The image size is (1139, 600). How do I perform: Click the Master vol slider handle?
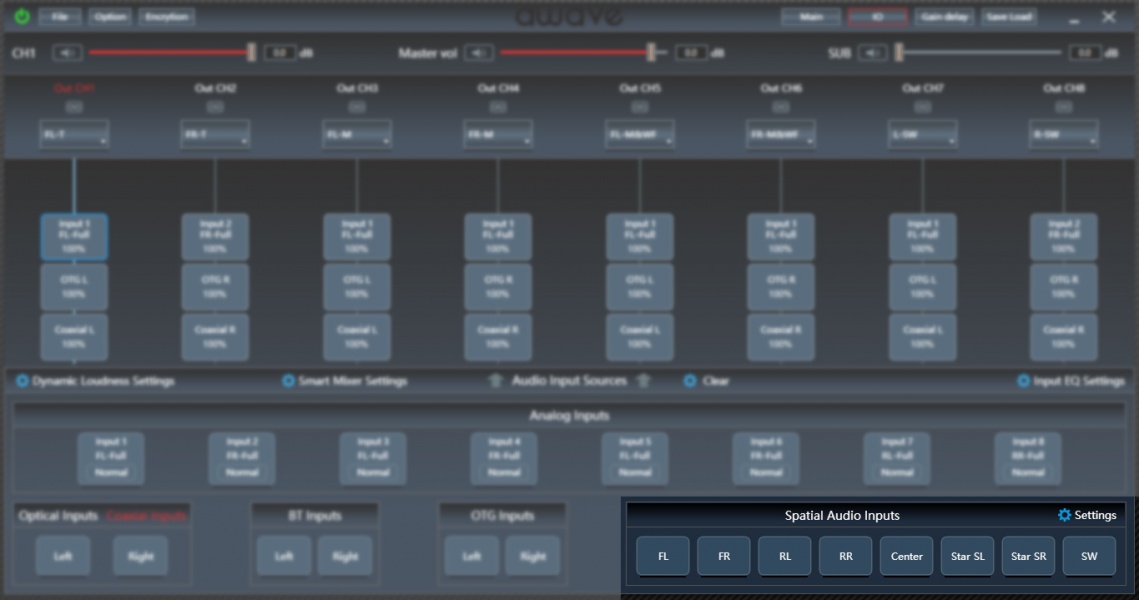[651, 53]
